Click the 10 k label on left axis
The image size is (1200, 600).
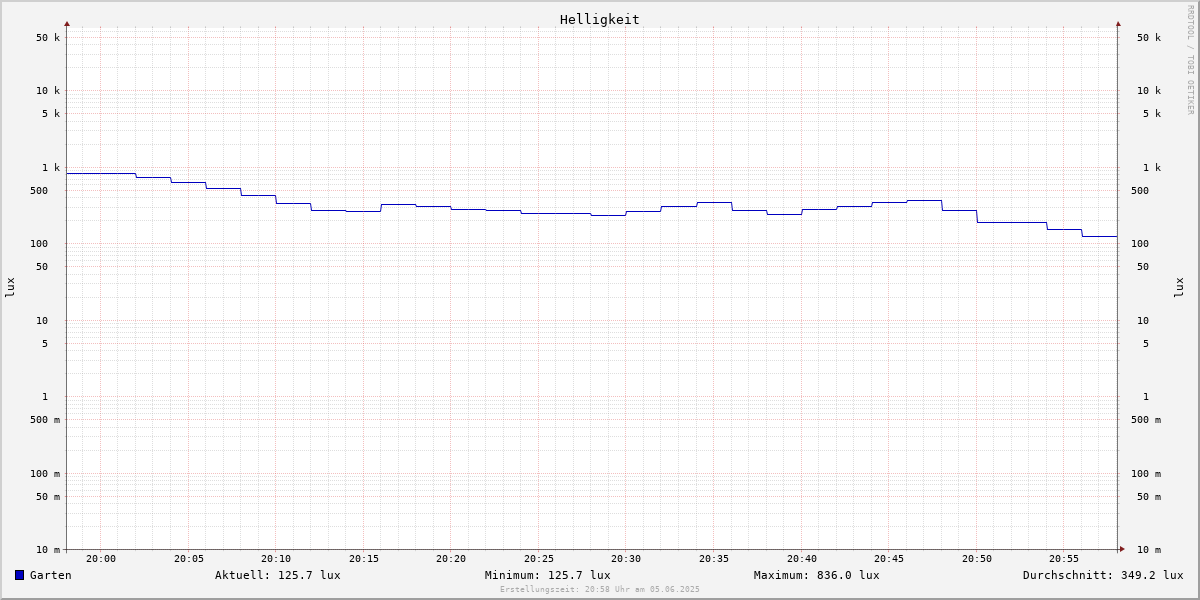pos(48,91)
